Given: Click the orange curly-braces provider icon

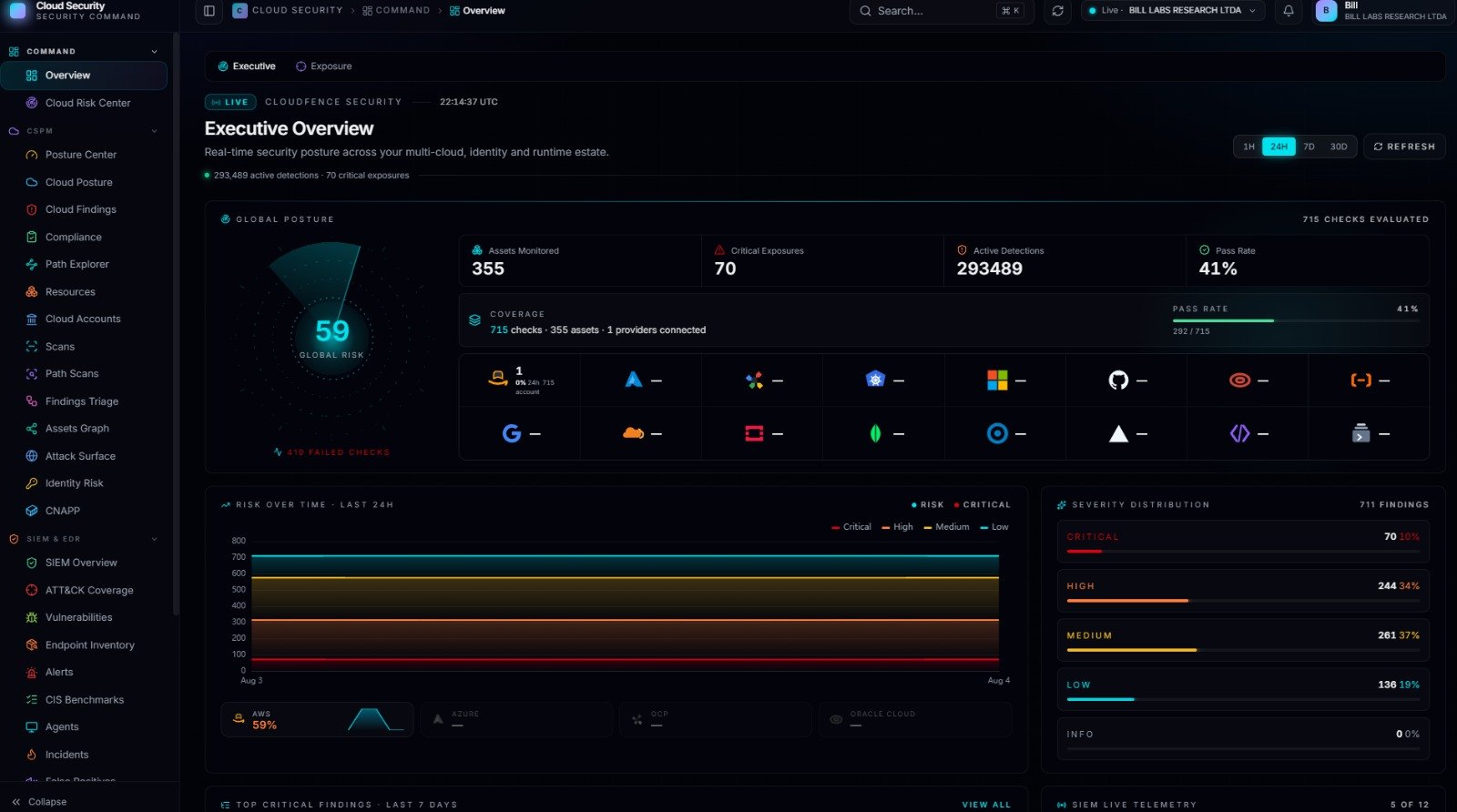Looking at the screenshot, I should click(1360, 380).
